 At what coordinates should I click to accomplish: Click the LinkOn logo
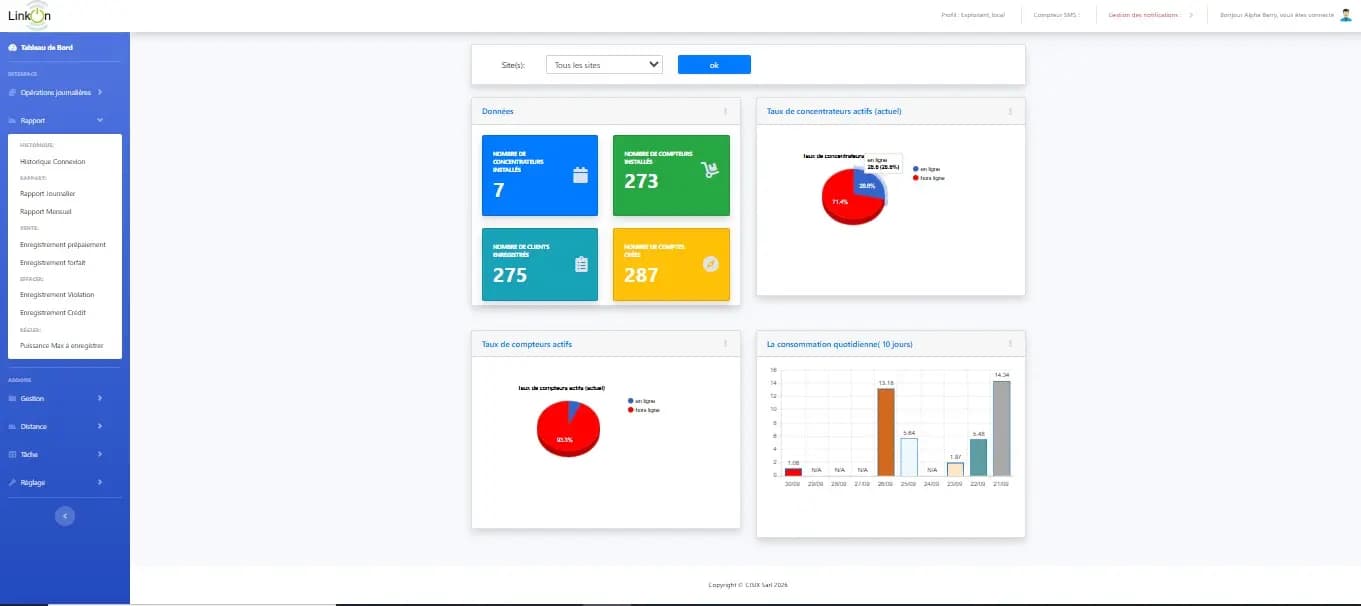point(29,14)
